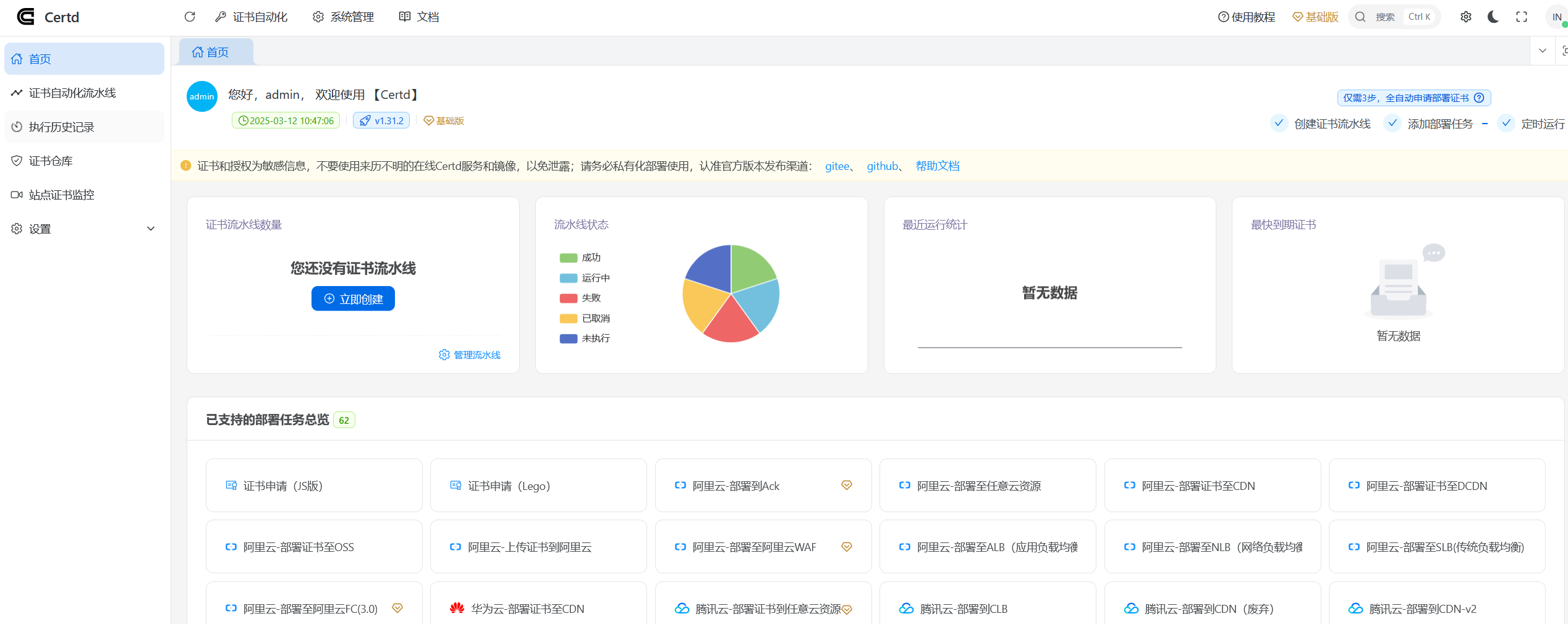Select 证书自动化 in top navigation
1568x624 pixels.
[x=251, y=17]
